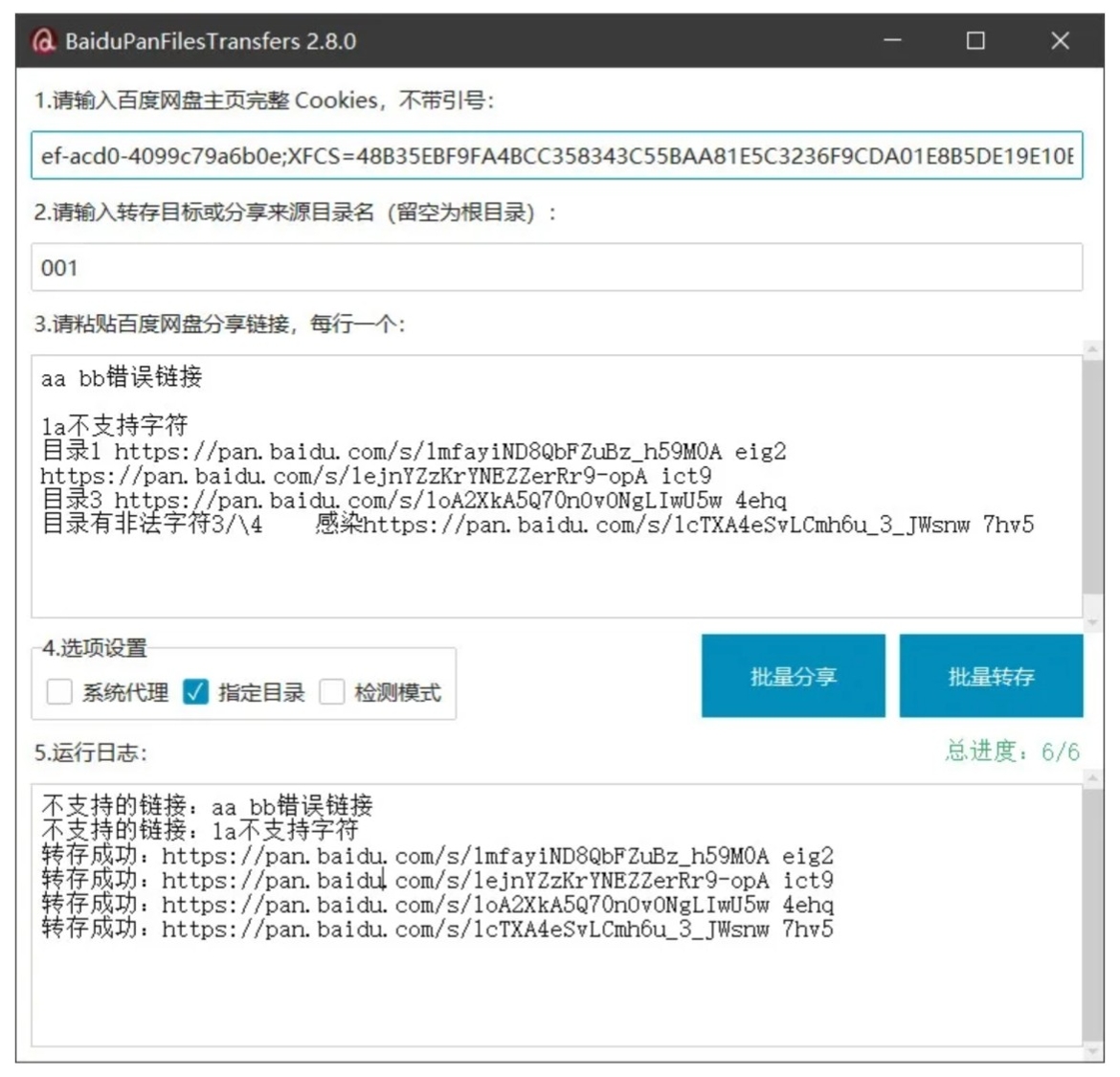Click inside the share links text area

556,486
